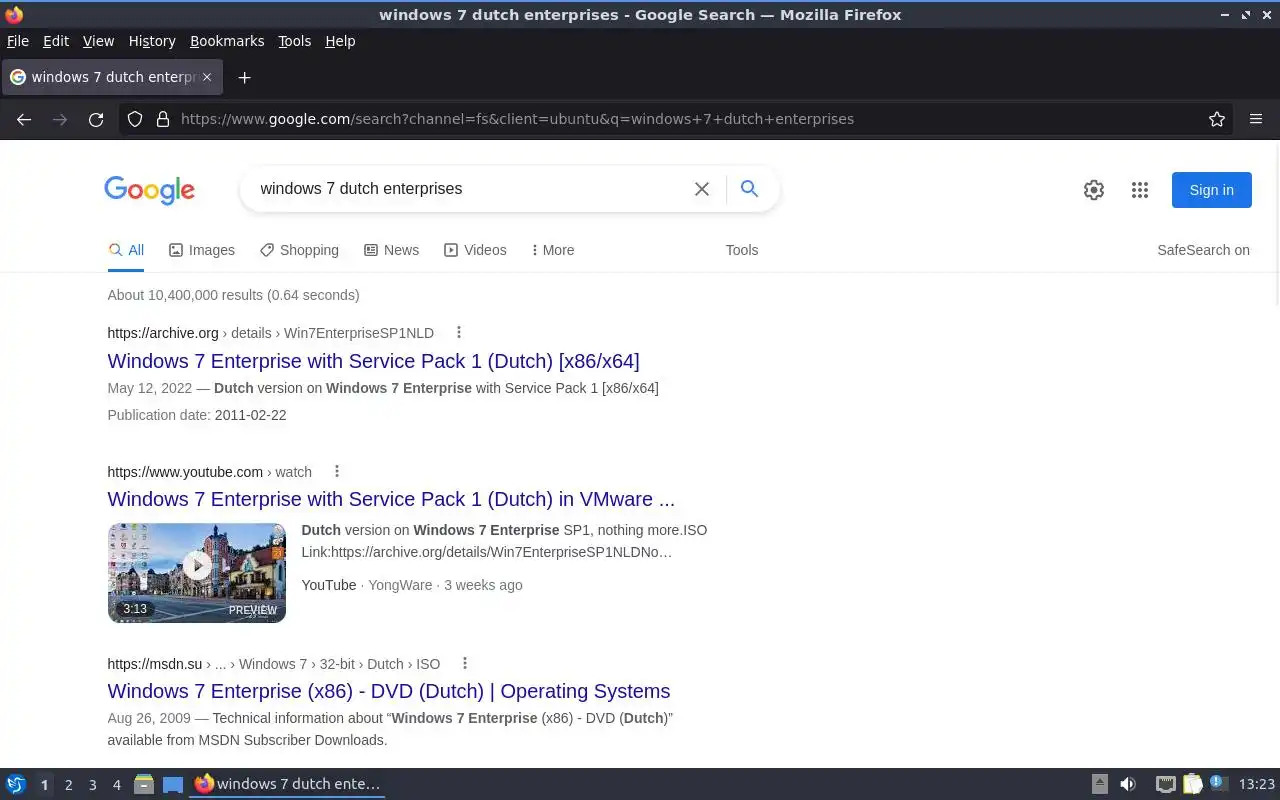The width and height of the screenshot is (1280, 800).
Task: Open options for youtube.com result
Action: pyautogui.click(x=337, y=471)
